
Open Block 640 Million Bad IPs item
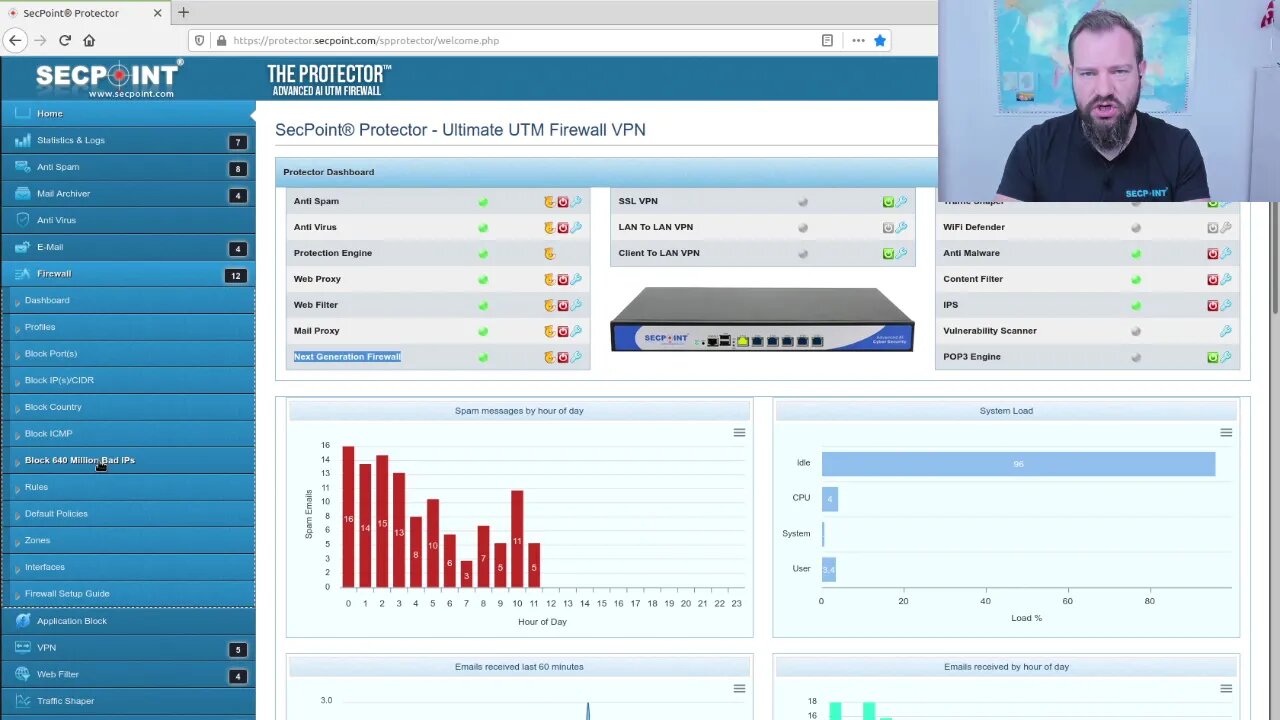point(128,460)
